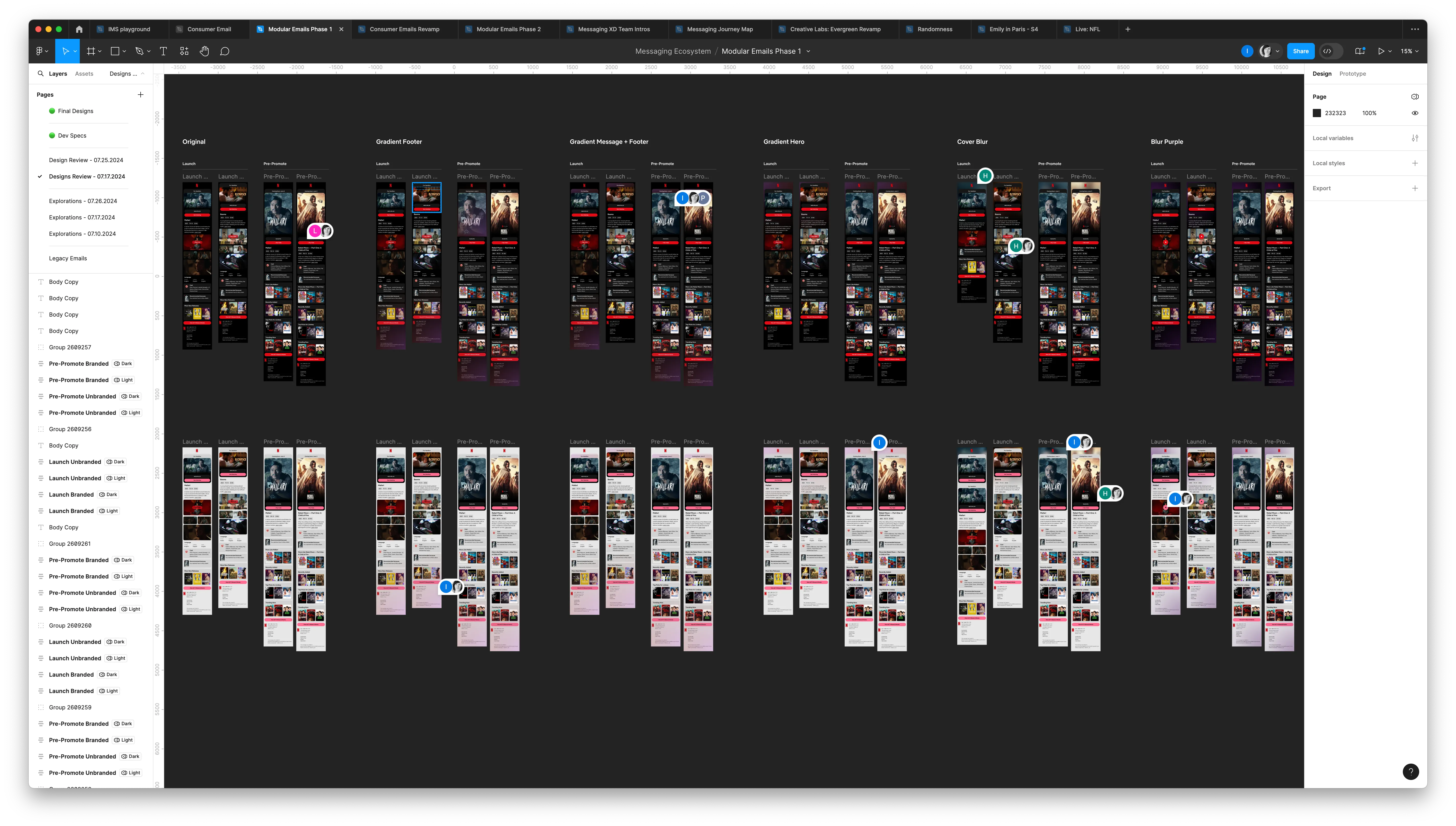The width and height of the screenshot is (1456, 826).
Task: Open file name Modular Emails Phase 1 chevron
Action: [808, 51]
